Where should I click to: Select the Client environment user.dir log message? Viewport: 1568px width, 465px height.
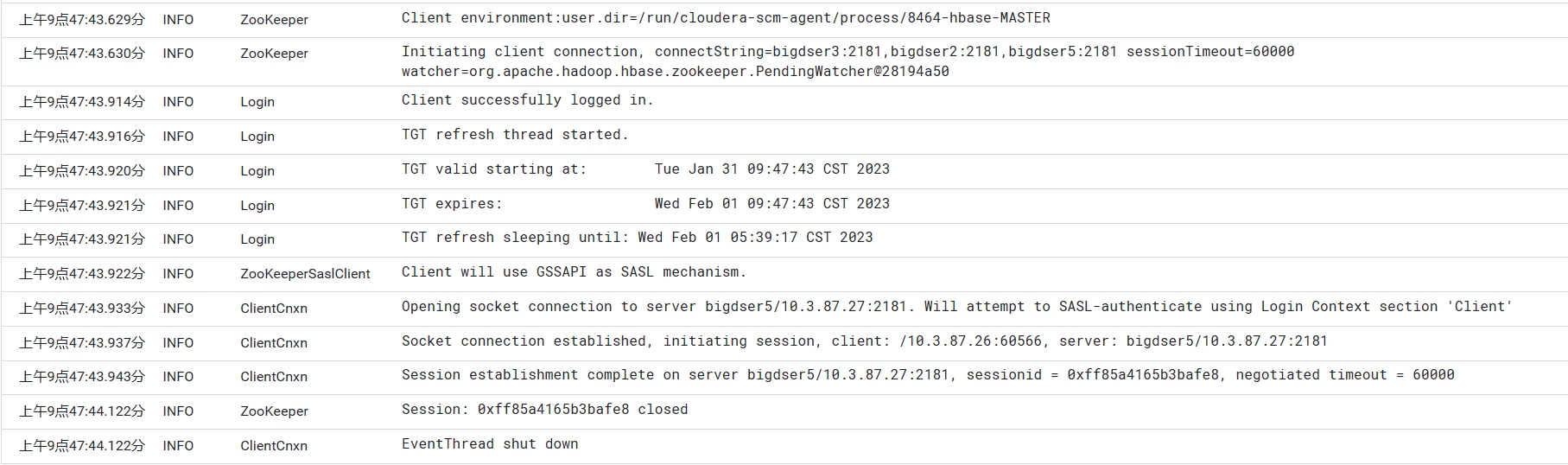pyautogui.click(x=726, y=17)
